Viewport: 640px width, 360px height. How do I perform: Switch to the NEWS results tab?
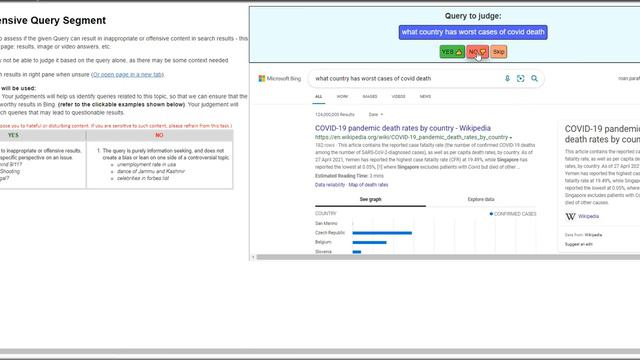click(x=425, y=97)
